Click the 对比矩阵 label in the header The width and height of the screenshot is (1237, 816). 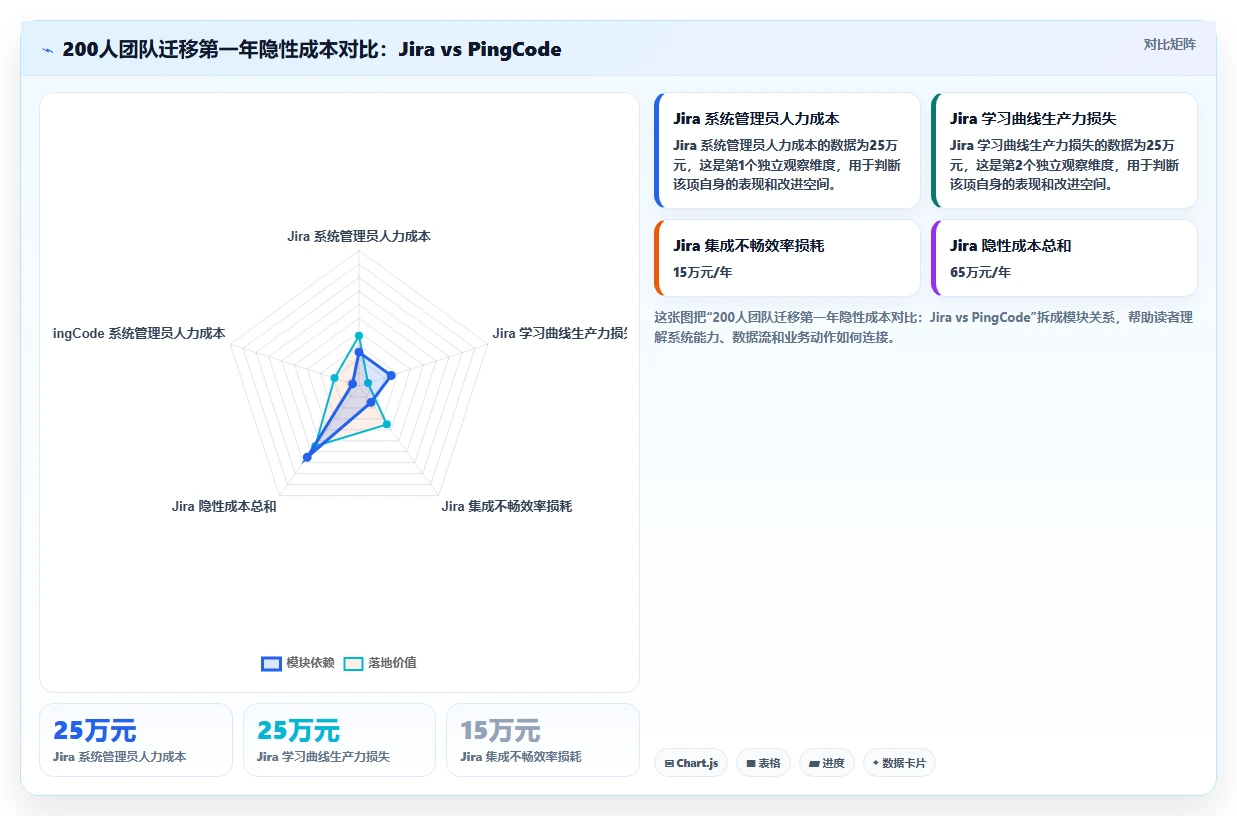[1169, 44]
